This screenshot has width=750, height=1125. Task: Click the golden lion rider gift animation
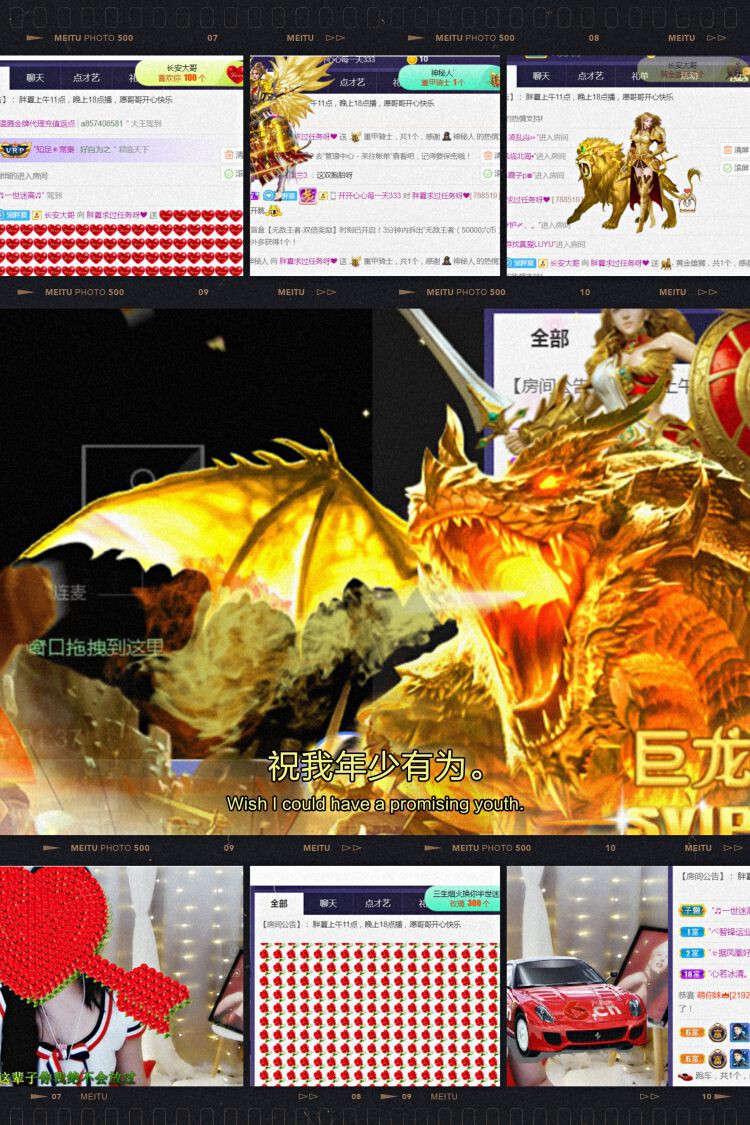point(635,172)
